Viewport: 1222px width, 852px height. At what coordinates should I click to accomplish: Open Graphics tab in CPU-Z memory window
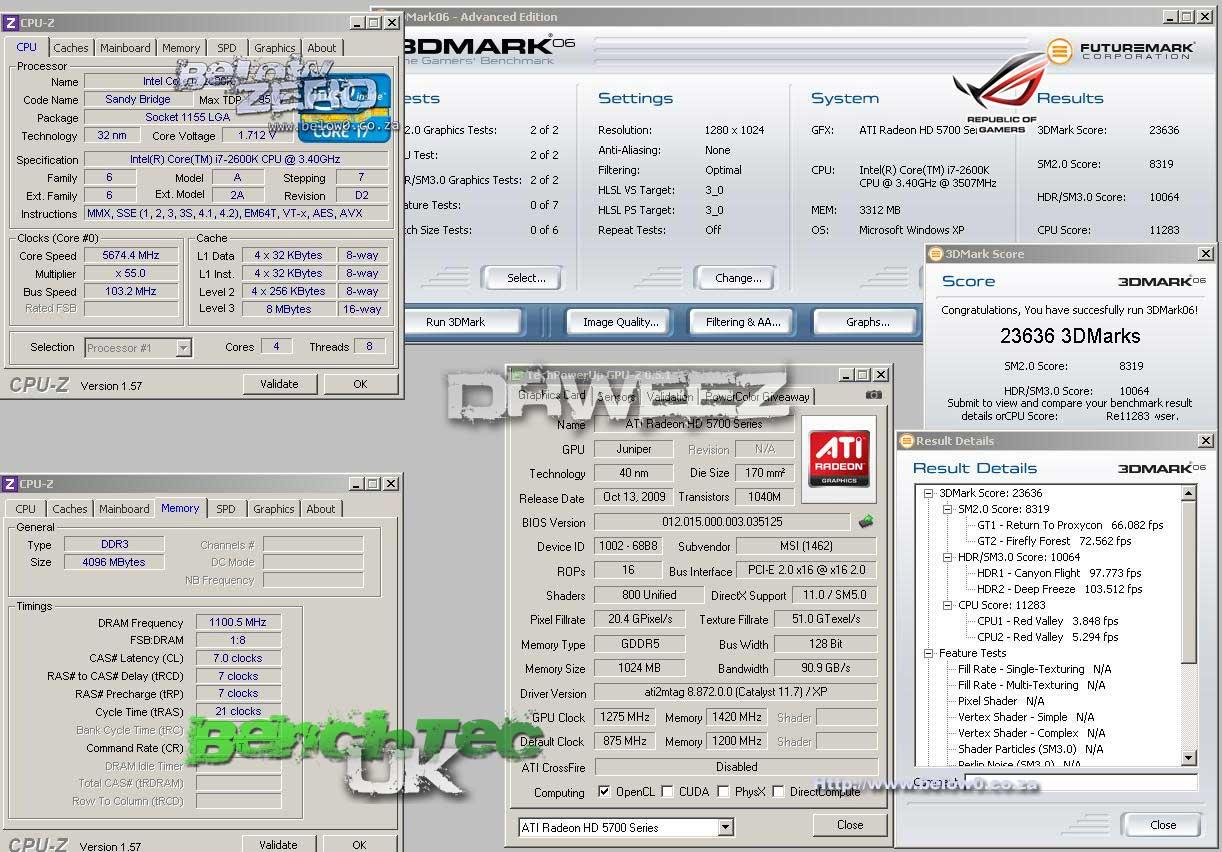274,509
